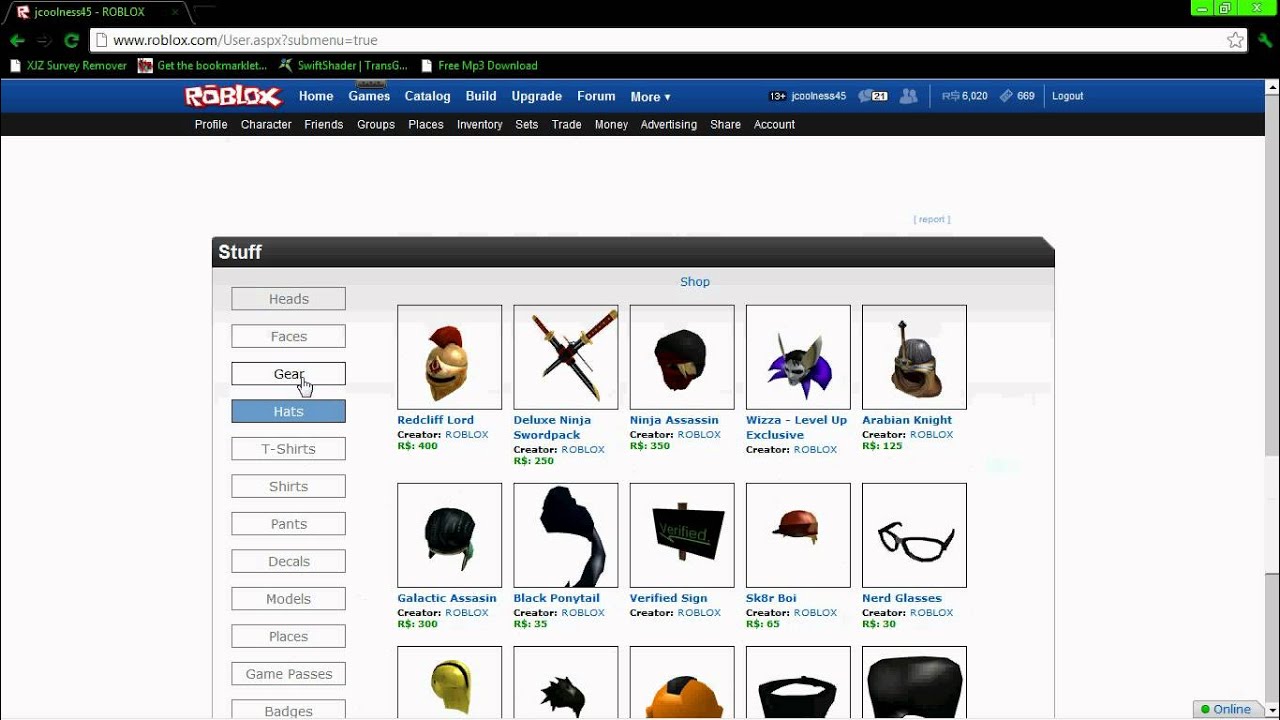The width and height of the screenshot is (1280, 720).
Task: Toggle the Online status indicator
Action: [x=1228, y=709]
